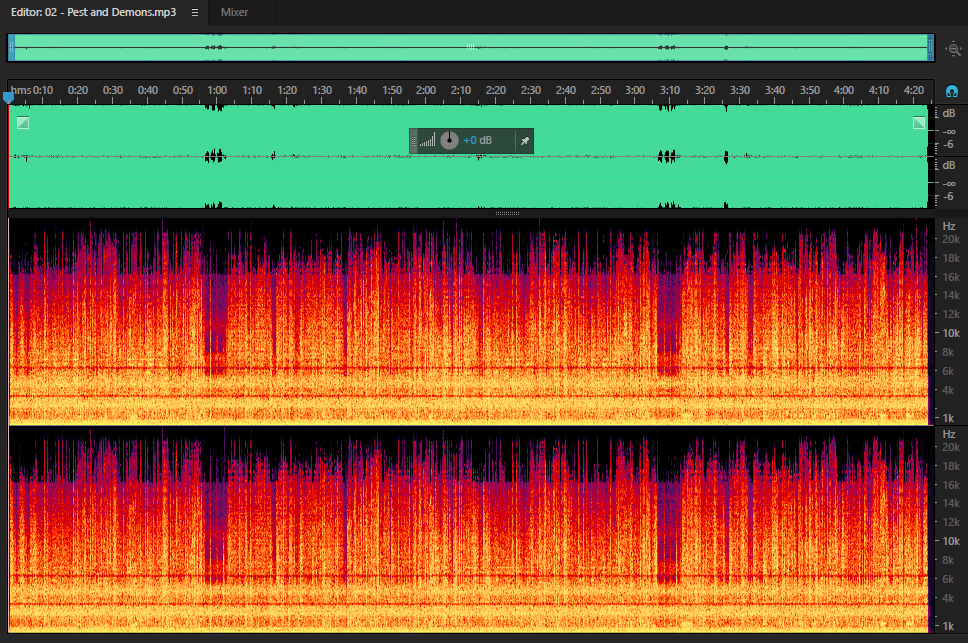Click 16k on the lower spectrogram frequency scale
This screenshot has width=968, height=643.
coord(951,485)
